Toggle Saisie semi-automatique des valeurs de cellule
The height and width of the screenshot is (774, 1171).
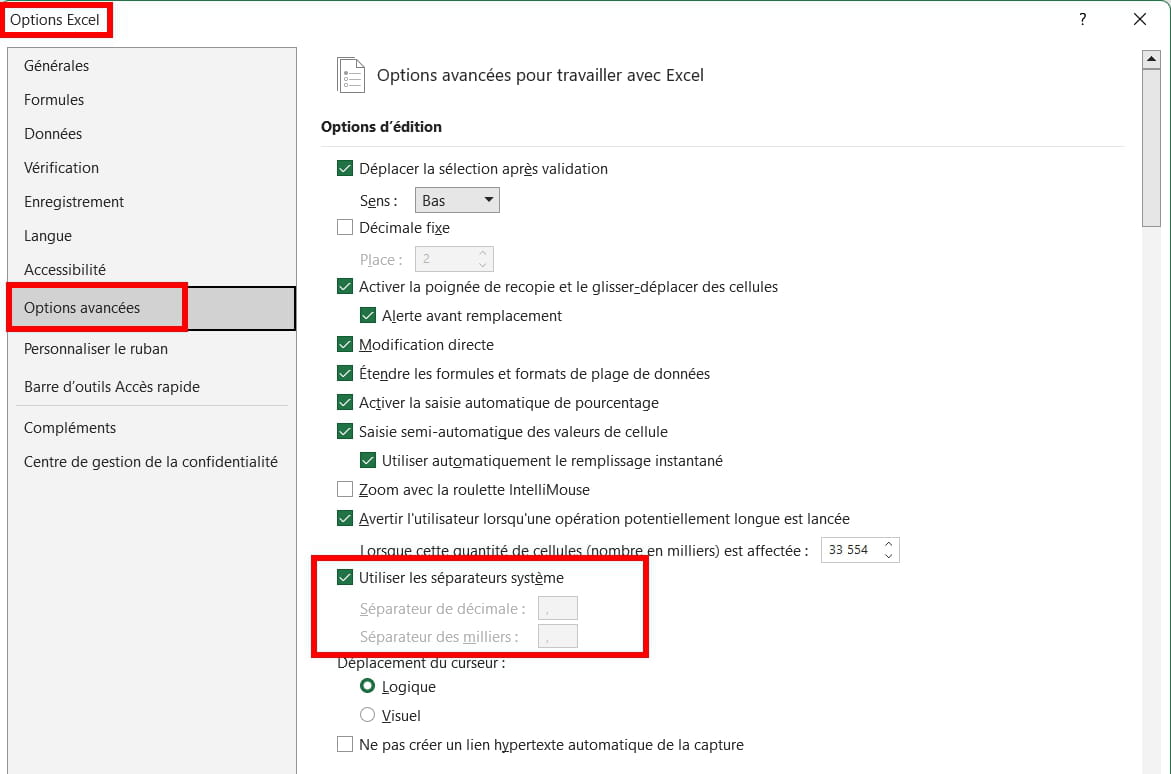coord(344,432)
